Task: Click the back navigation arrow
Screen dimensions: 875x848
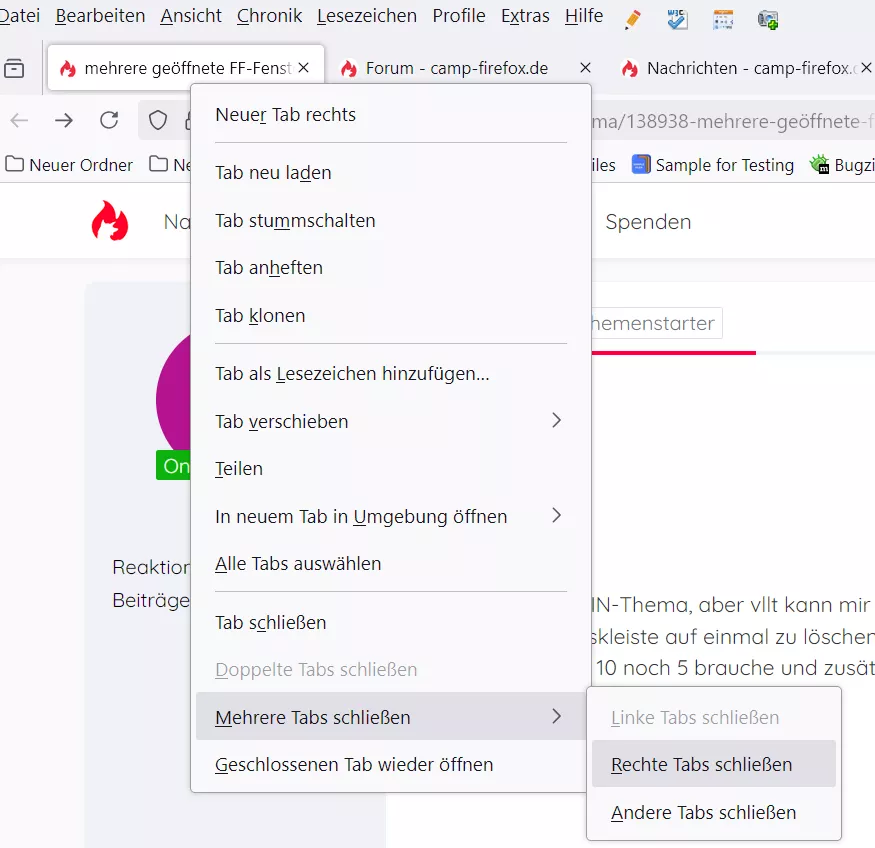Action: pos(20,120)
